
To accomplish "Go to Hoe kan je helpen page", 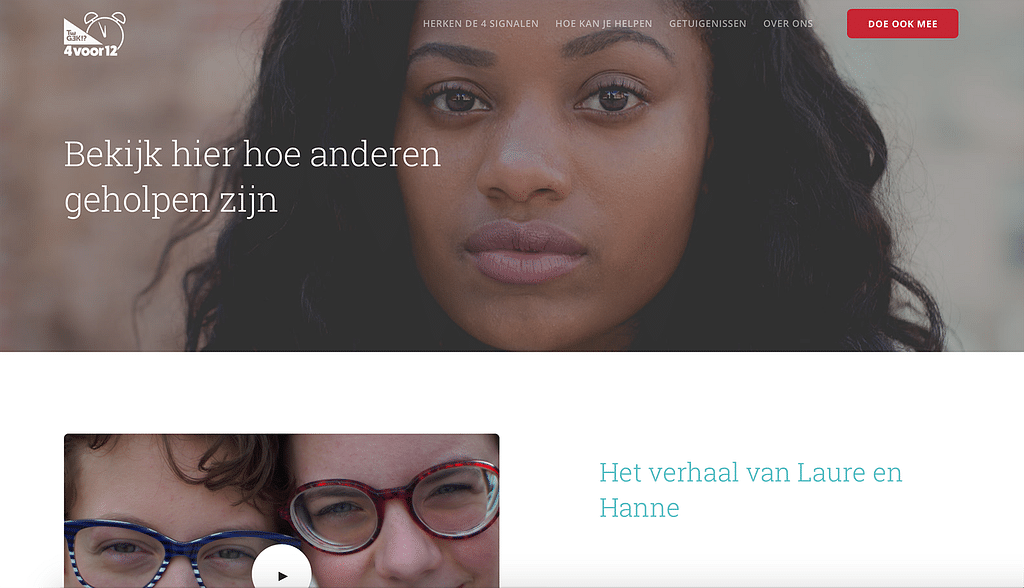I will click(603, 24).
